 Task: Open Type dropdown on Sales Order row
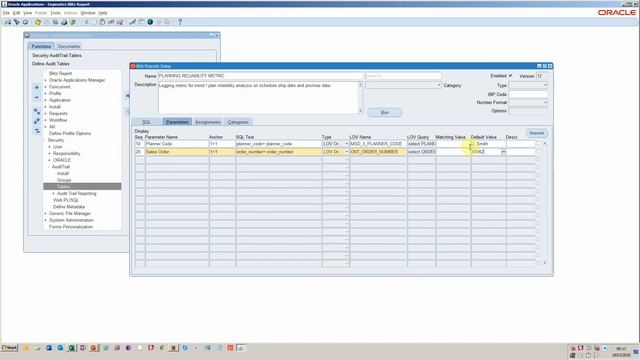pyautogui.click(x=347, y=152)
